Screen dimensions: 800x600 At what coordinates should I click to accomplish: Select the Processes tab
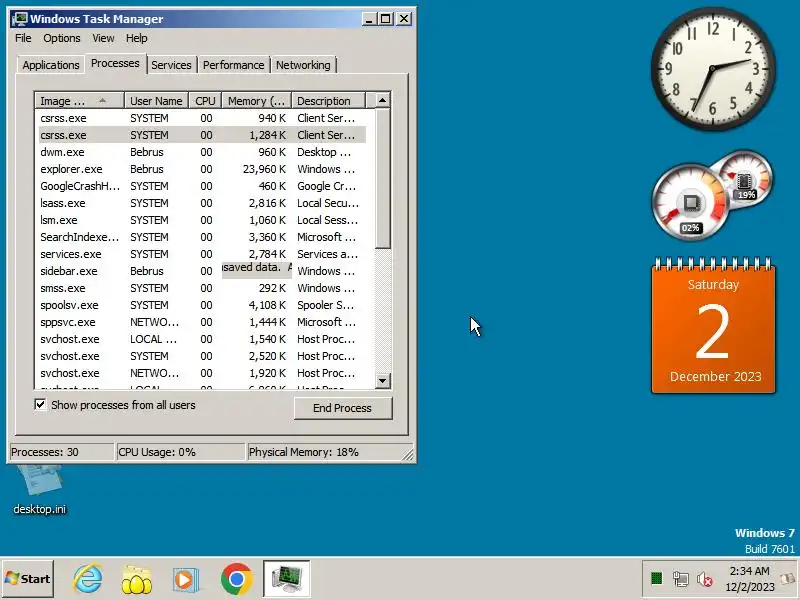coord(115,63)
